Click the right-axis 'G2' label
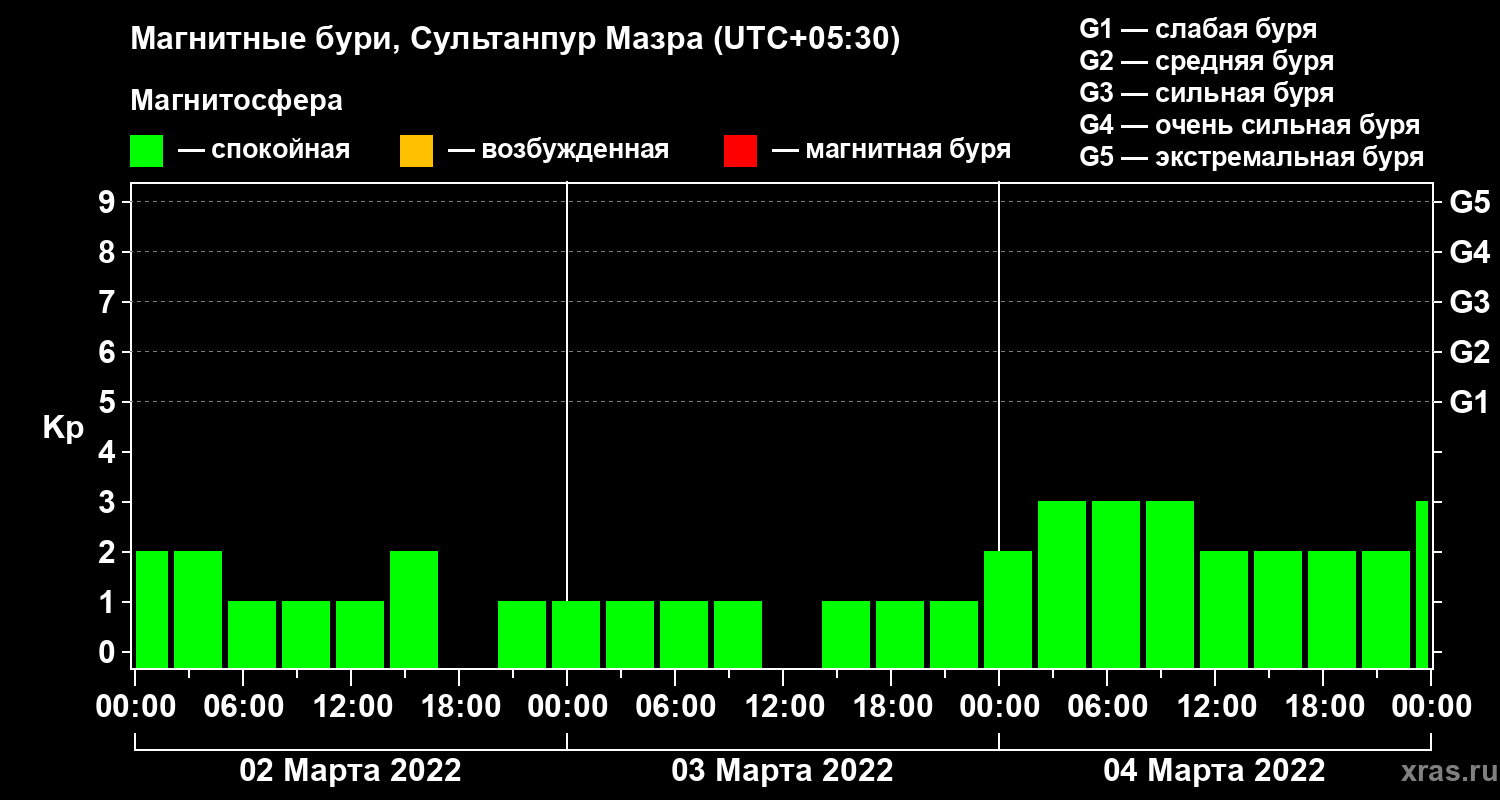Screen dimensions: 1500x800 [x=1469, y=353]
